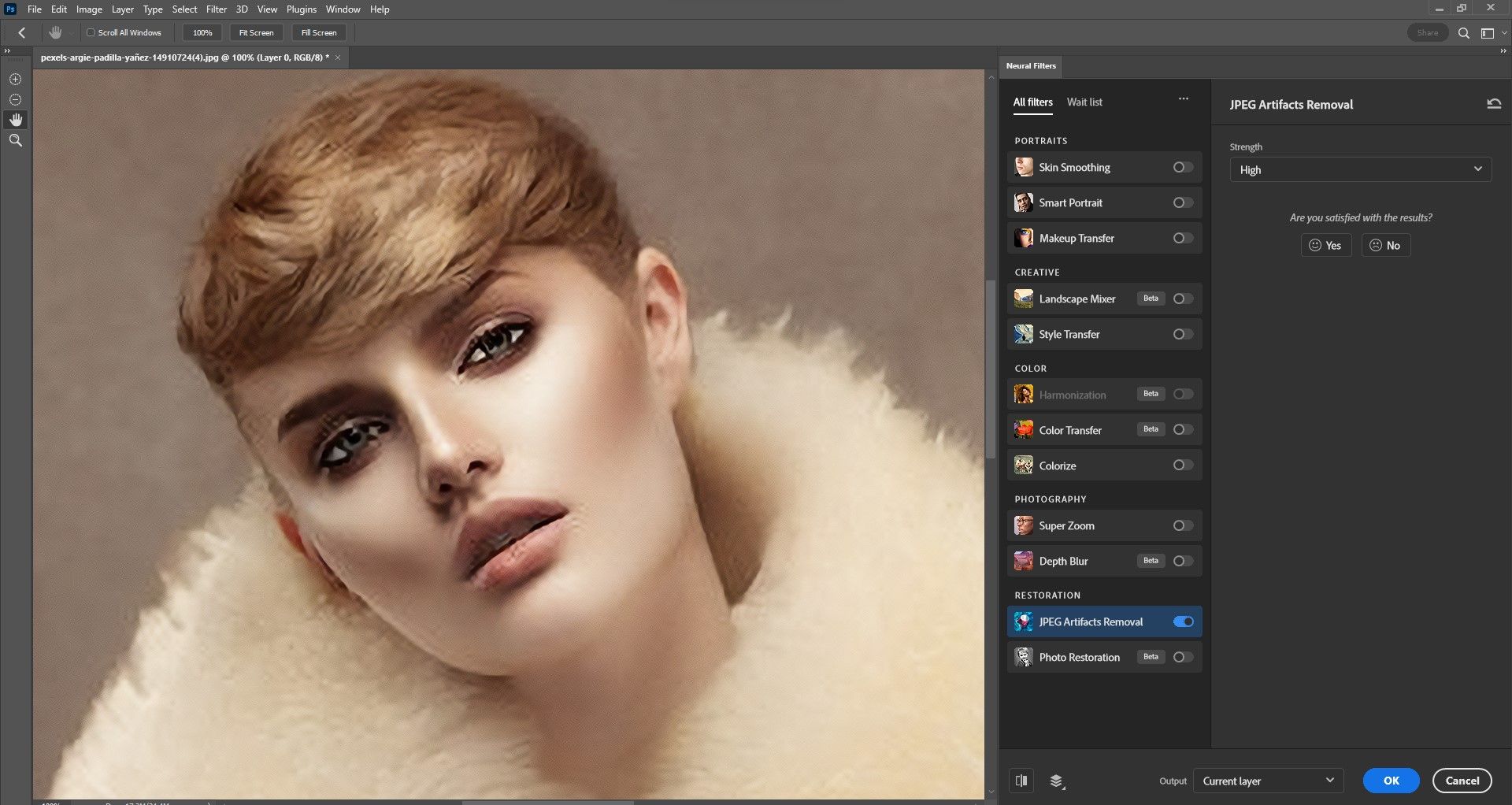Expand the Output dropdown showing Current layer

(x=1268, y=781)
